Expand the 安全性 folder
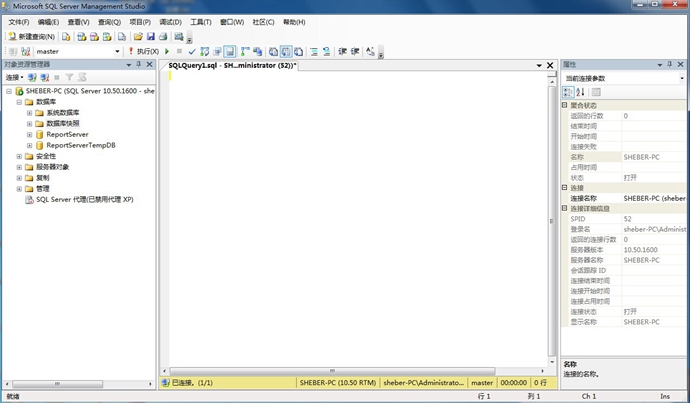This screenshot has height=403, width=690. point(19,156)
